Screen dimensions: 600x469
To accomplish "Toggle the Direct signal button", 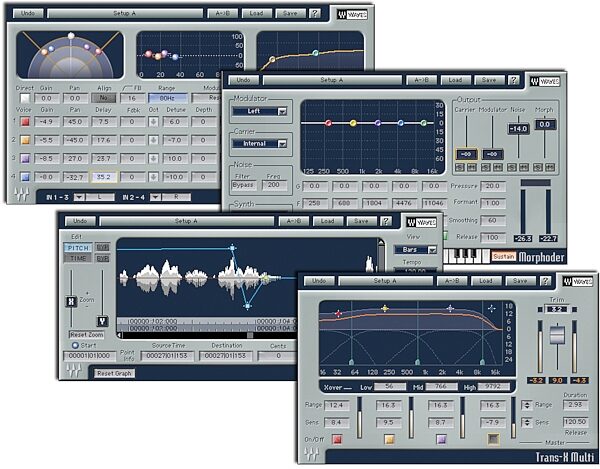I will click(x=25, y=98).
